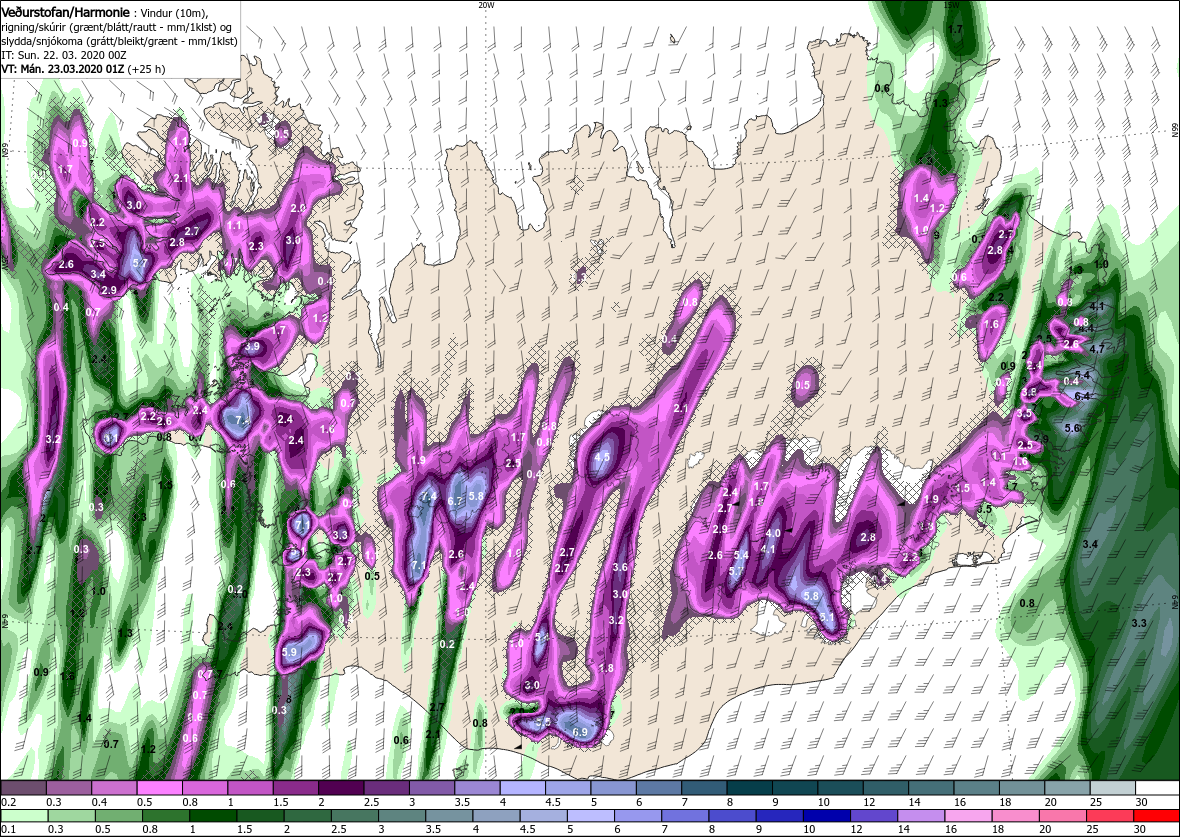The width and height of the screenshot is (1180, 837).
Task: Click the light grey 25 swatch in the snow scale
Action: [x=1112, y=787]
